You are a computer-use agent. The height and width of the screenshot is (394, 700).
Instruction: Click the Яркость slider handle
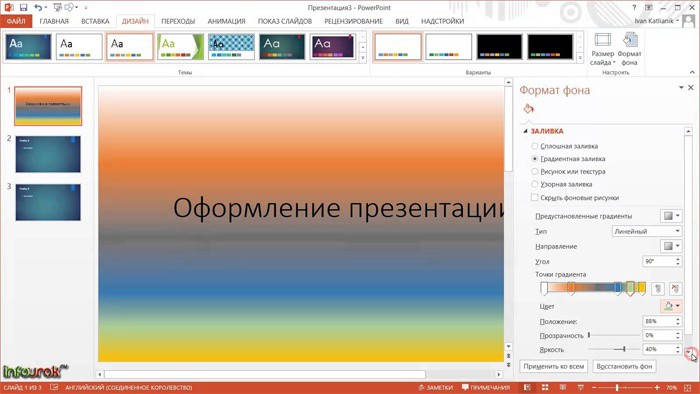coord(624,349)
